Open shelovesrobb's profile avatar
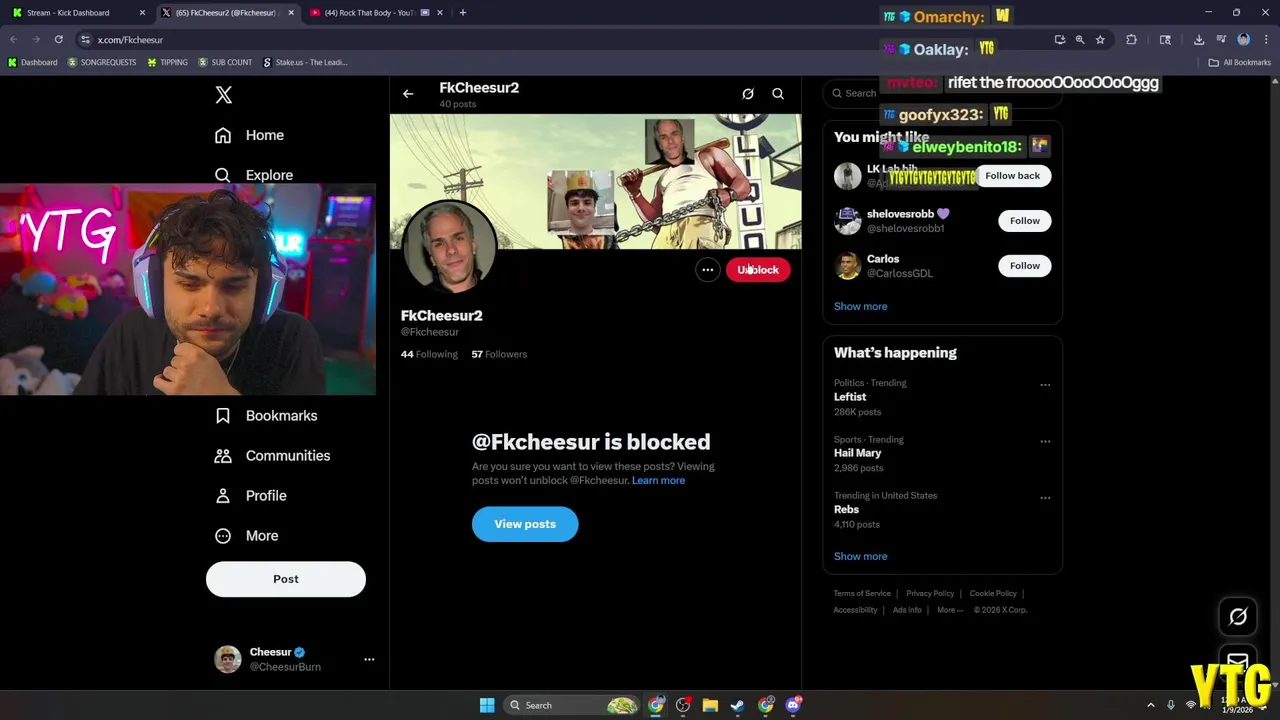Viewport: 1280px width, 720px height. point(848,221)
